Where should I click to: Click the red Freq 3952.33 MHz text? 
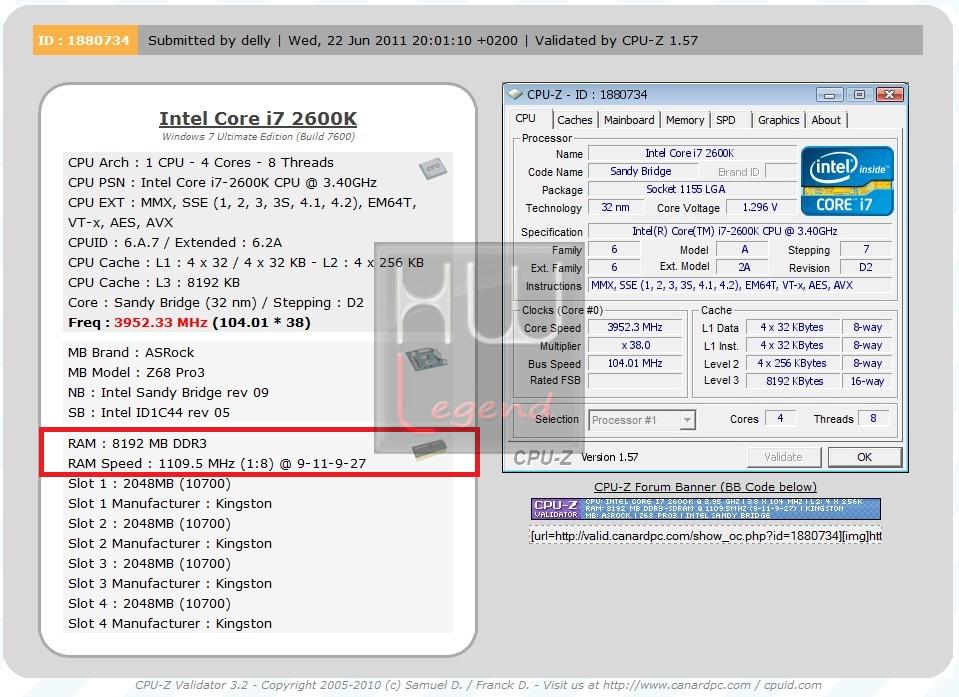click(160, 322)
